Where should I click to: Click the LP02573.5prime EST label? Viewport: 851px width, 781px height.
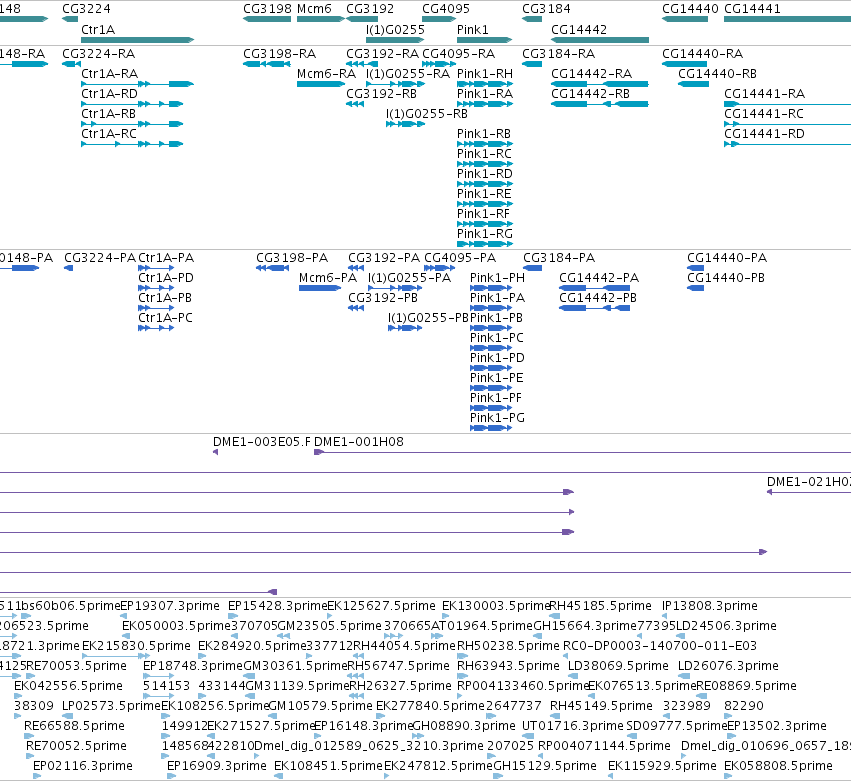(111, 706)
